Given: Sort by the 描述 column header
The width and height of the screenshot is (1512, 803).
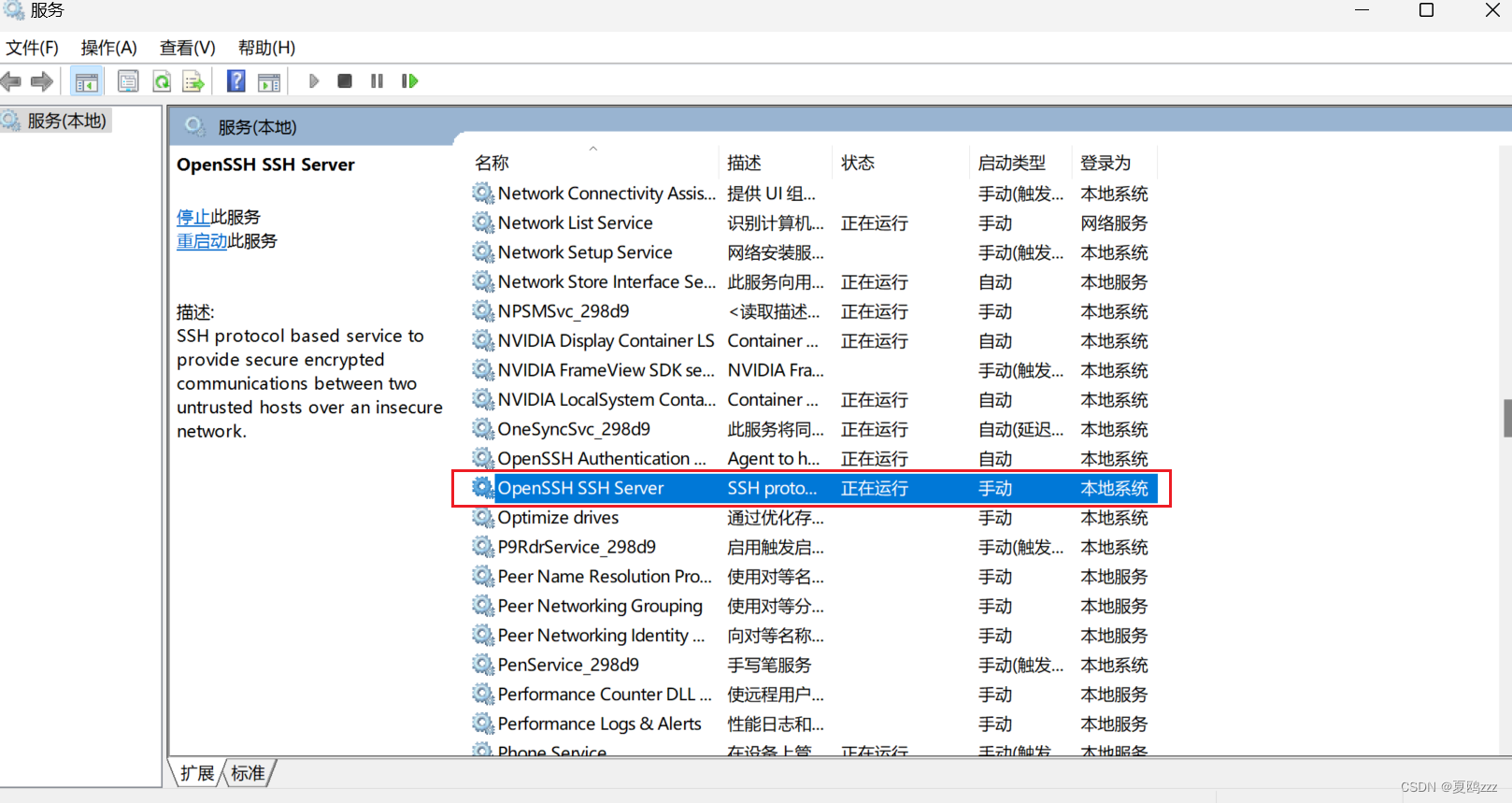Looking at the screenshot, I should (776, 163).
